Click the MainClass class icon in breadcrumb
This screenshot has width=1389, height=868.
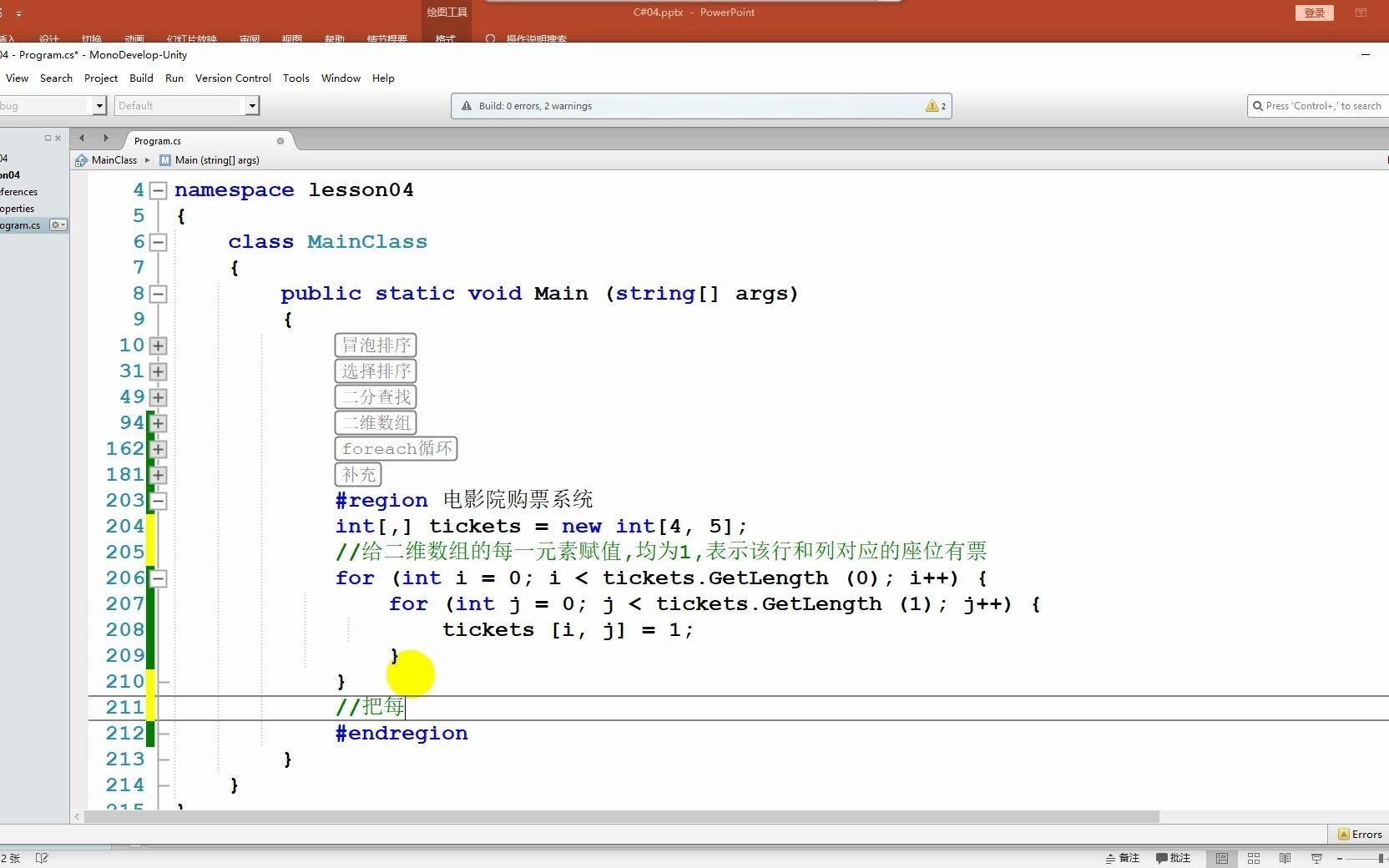click(x=81, y=160)
